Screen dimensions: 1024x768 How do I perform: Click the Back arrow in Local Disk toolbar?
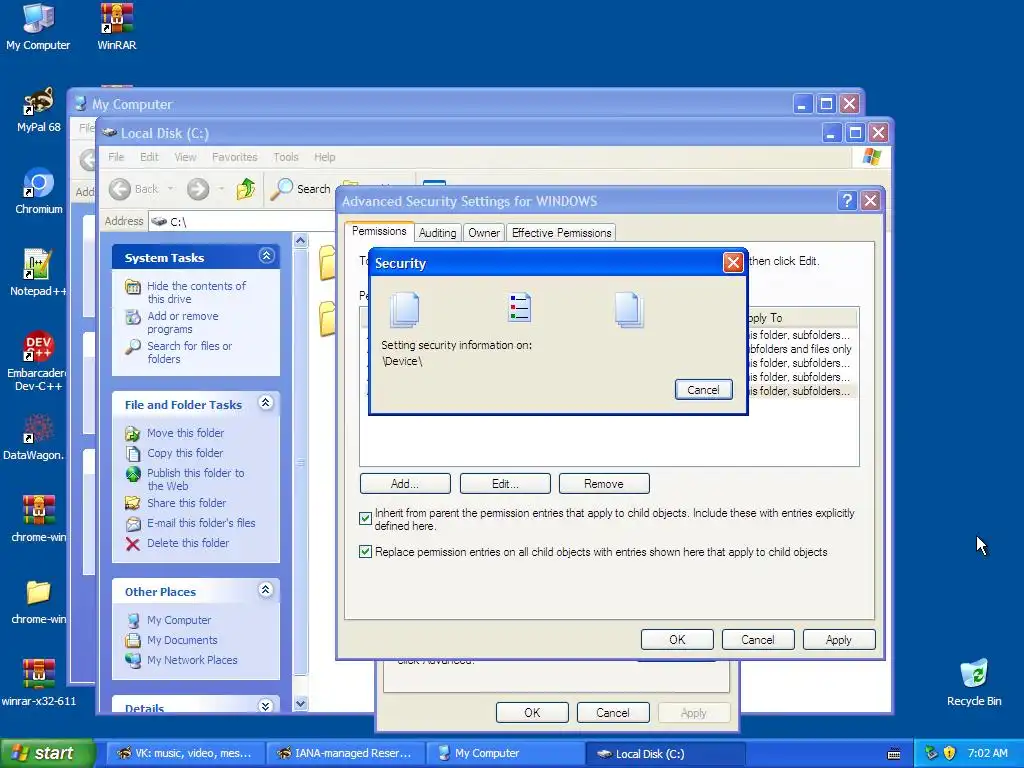(133, 189)
